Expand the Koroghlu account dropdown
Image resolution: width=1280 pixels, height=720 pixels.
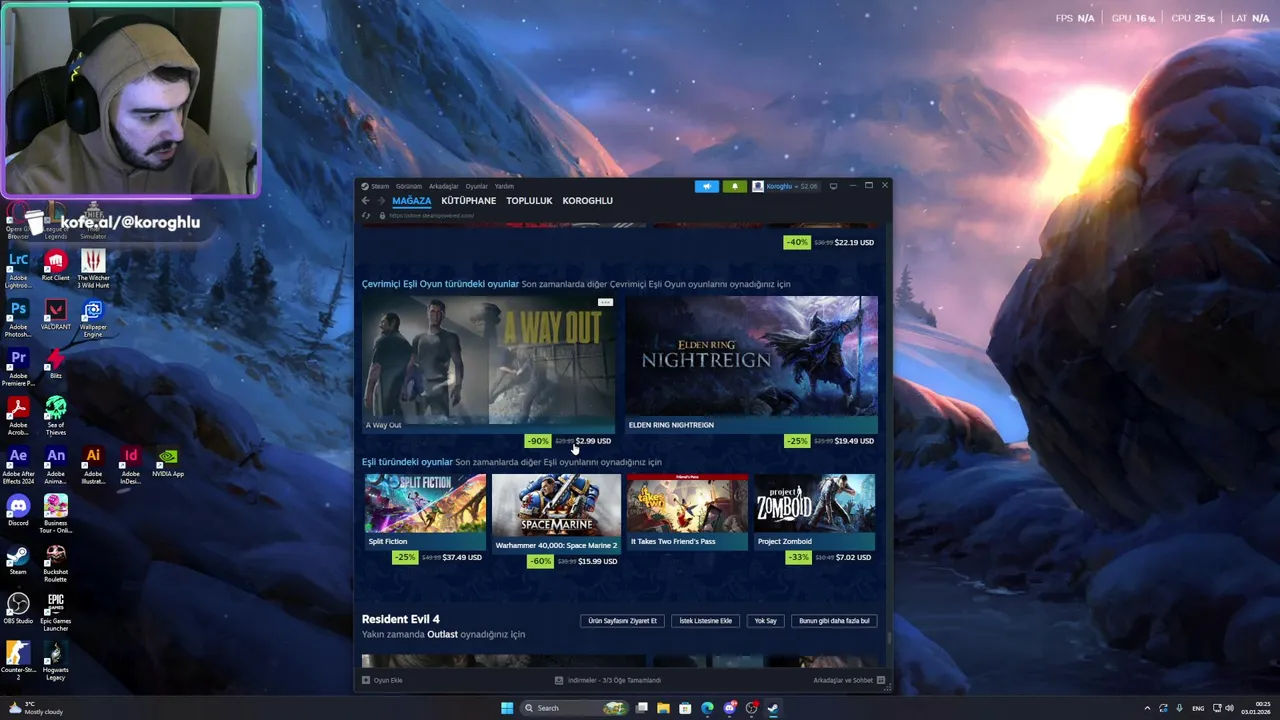784,186
